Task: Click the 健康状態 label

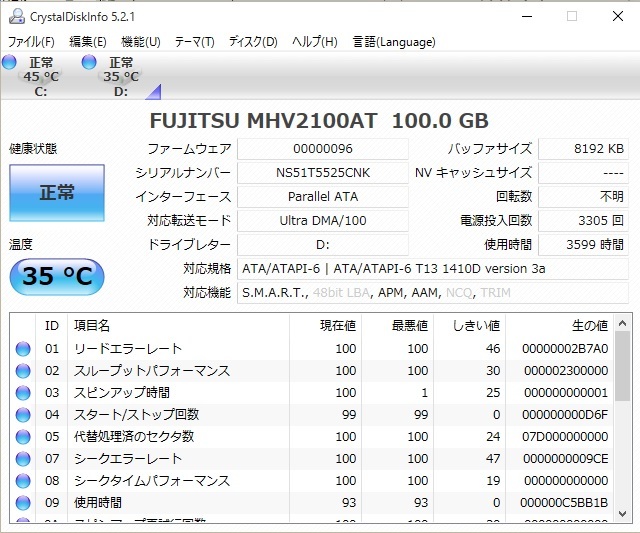Action: tap(33, 149)
